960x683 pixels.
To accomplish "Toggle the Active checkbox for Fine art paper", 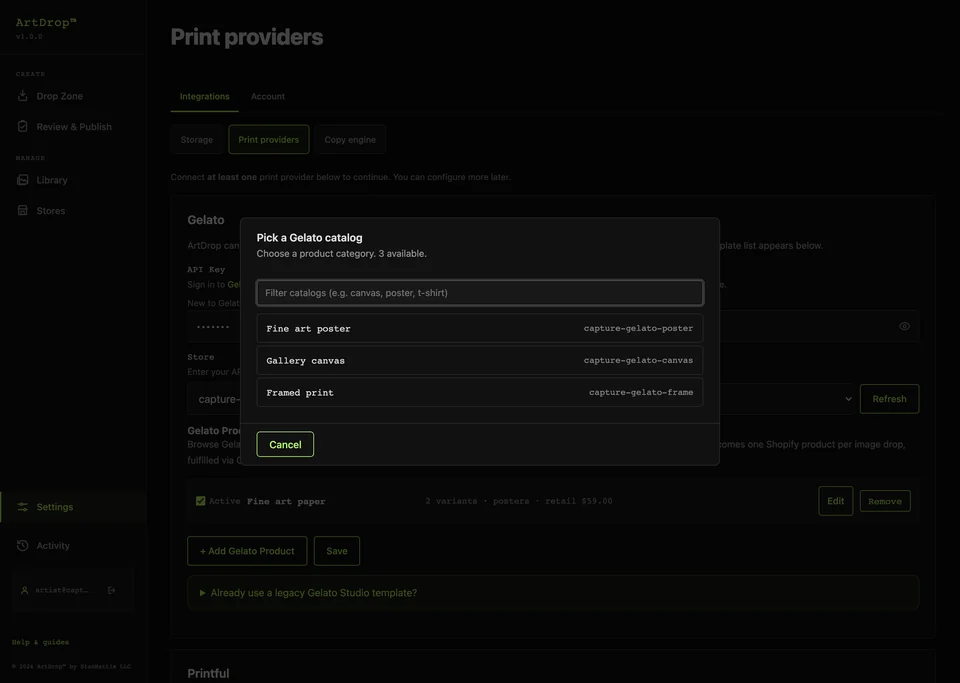I will (x=200, y=501).
